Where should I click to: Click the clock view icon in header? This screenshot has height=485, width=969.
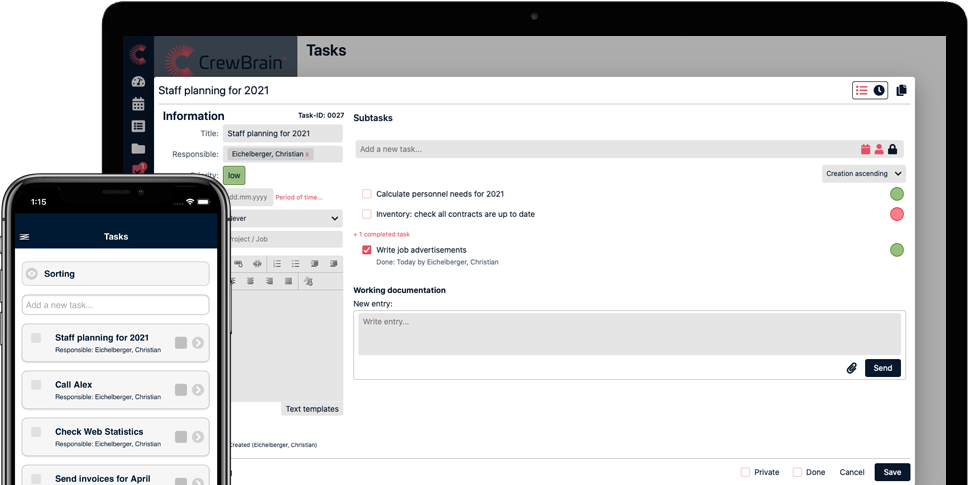pos(879,90)
